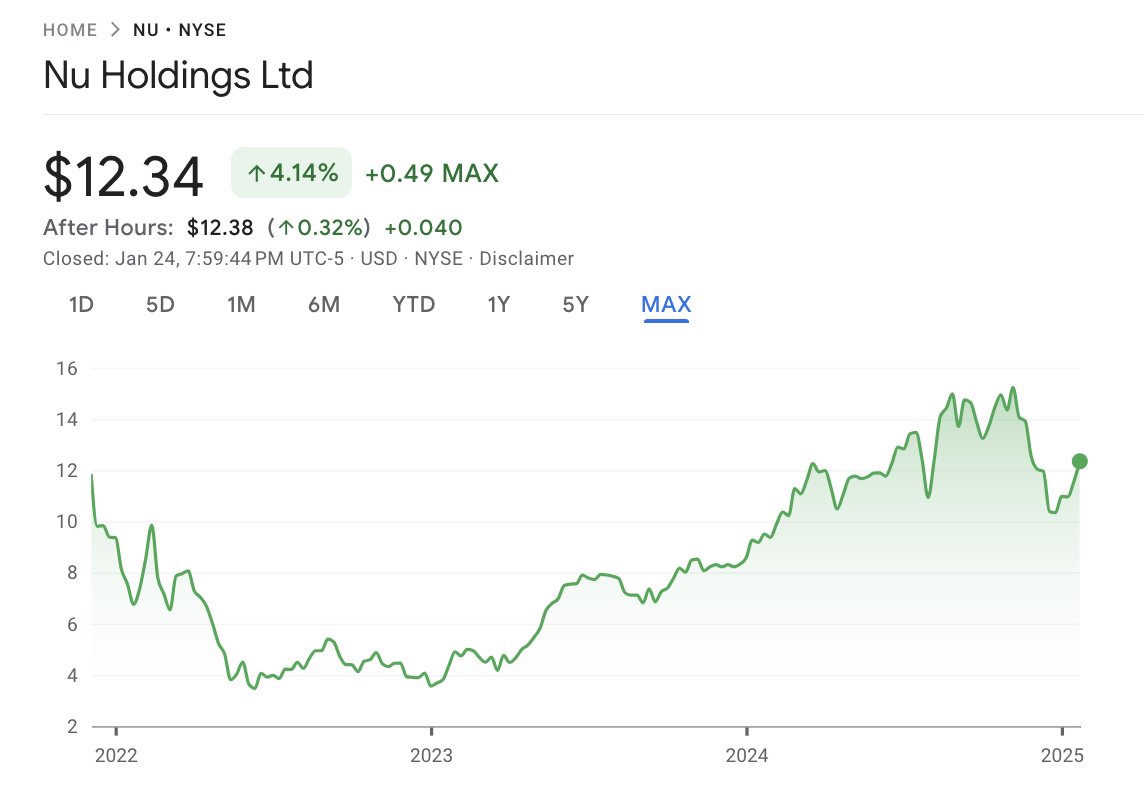1144x794 pixels.
Task: Show the YTD chart range
Action: pyautogui.click(x=414, y=304)
